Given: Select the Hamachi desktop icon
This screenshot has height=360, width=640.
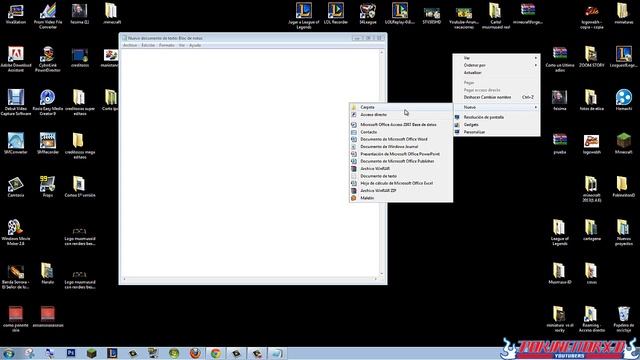Looking at the screenshot, I should (x=624, y=100).
